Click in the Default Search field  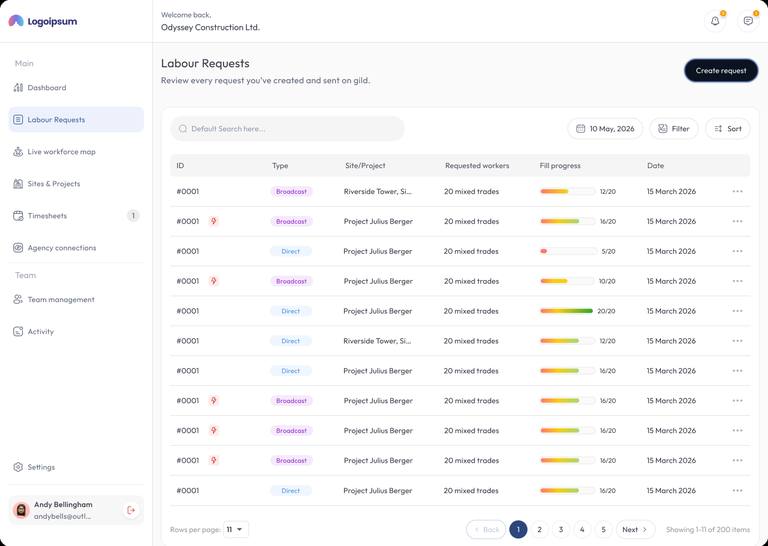click(288, 129)
